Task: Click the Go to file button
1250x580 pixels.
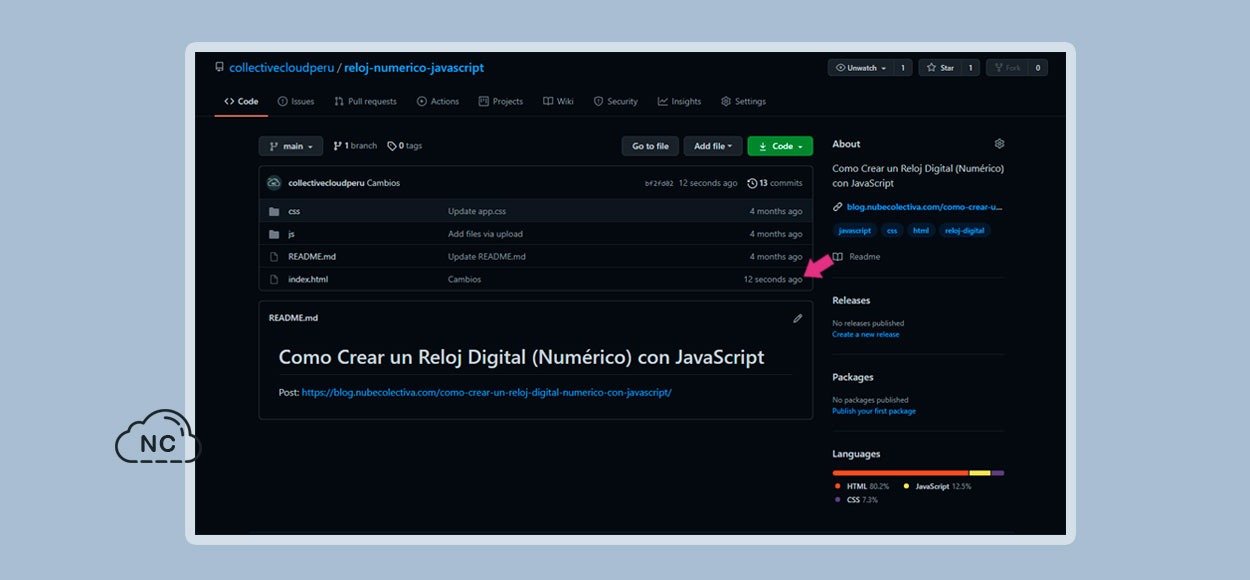Action: click(650, 146)
